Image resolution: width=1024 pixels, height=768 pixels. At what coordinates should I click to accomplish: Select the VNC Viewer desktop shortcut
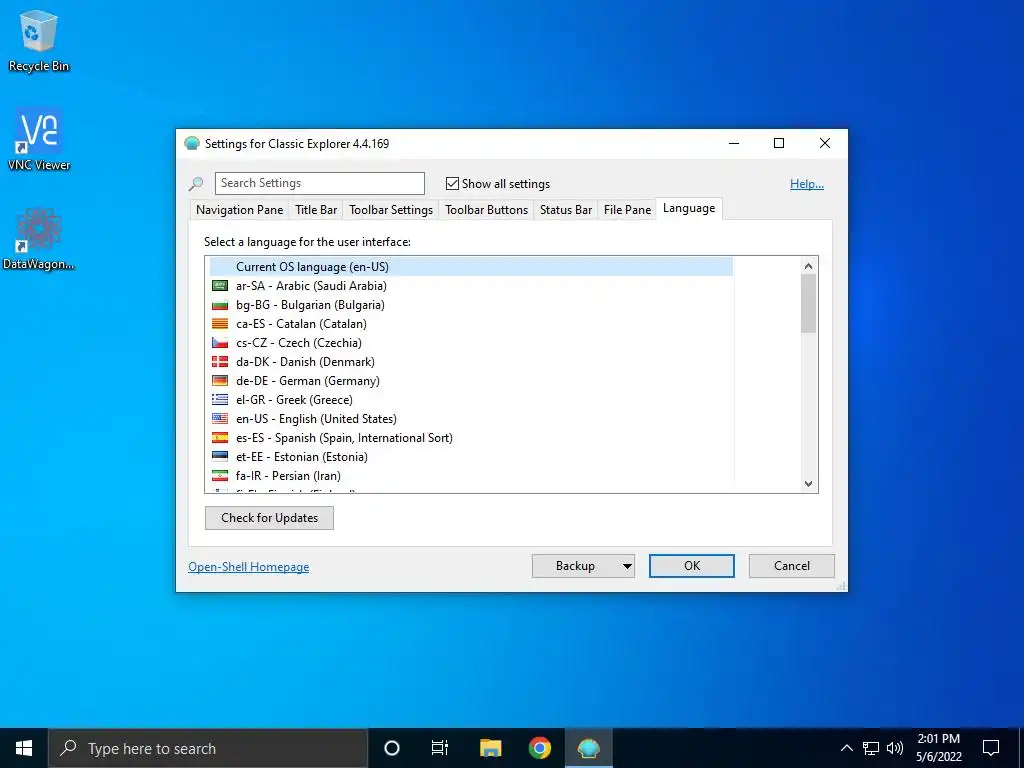(x=39, y=140)
